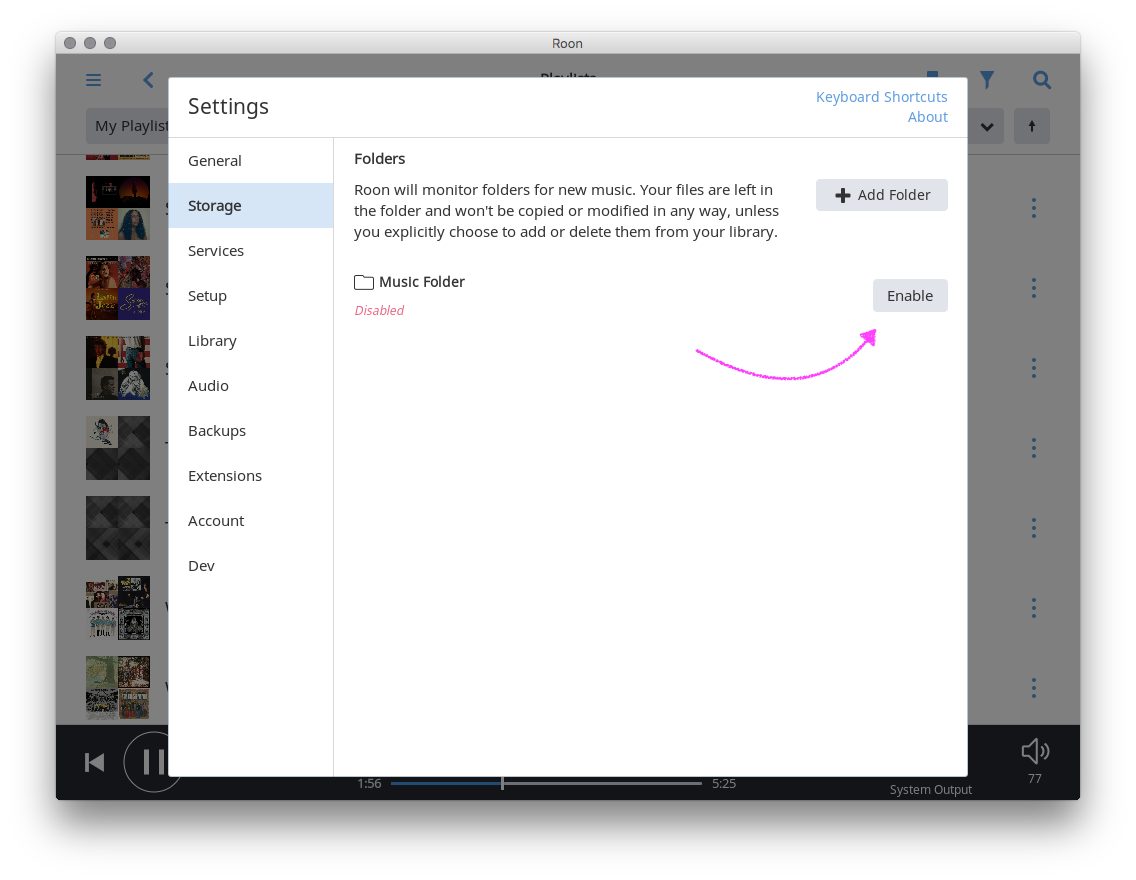Select the Storage settings tab
Image resolution: width=1136 pixels, height=880 pixels.
point(251,206)
